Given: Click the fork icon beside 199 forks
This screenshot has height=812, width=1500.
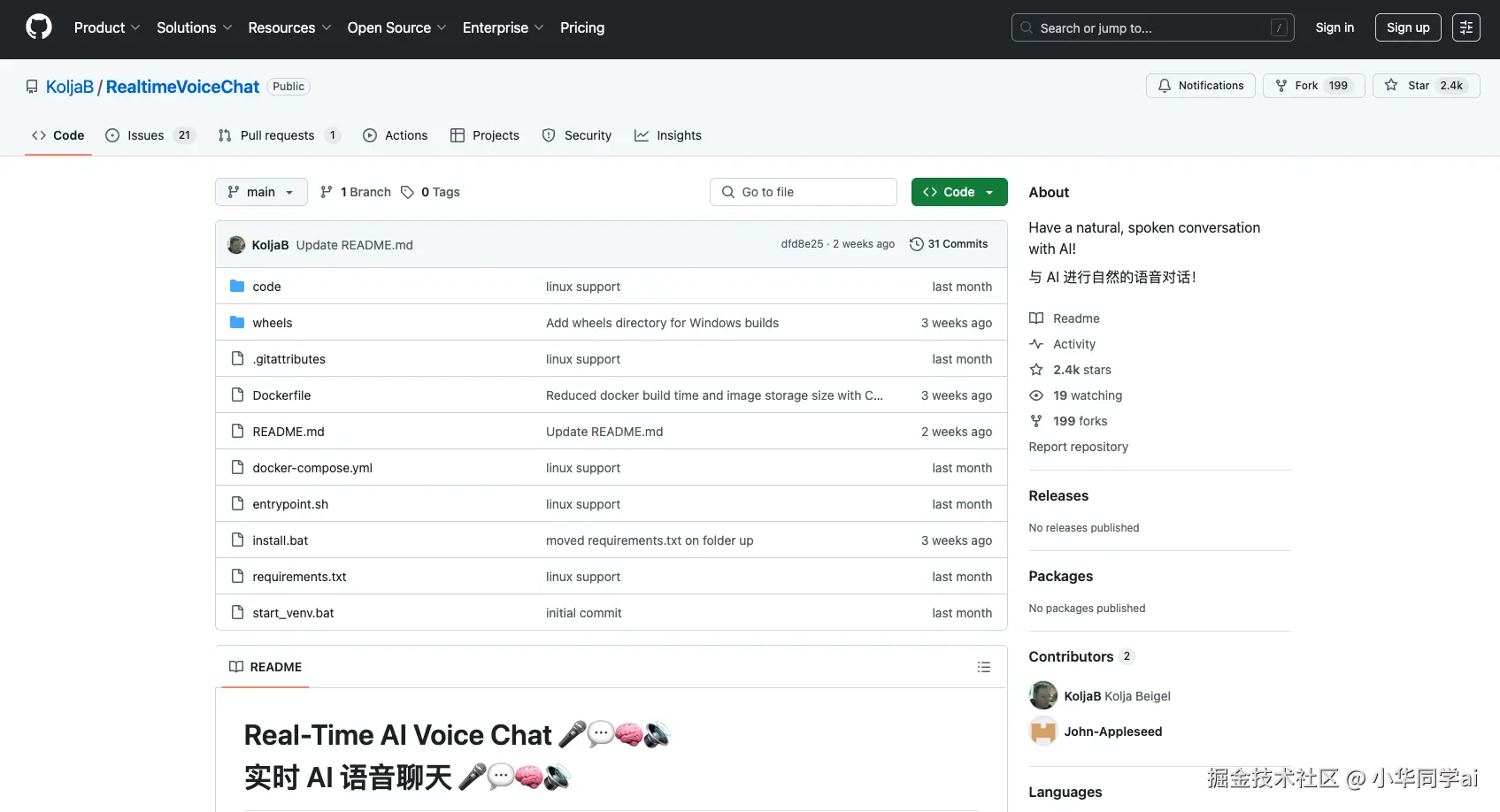Looking at the screenshot, I should pos(1036,421).
